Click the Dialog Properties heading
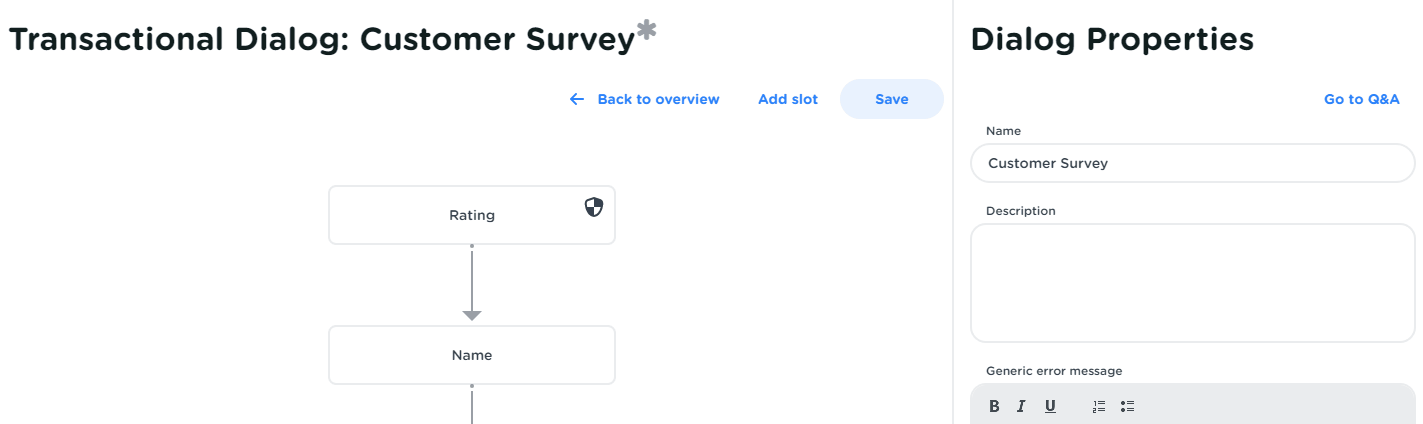This screenshot has height=424, width=1423. (1112, 39)
